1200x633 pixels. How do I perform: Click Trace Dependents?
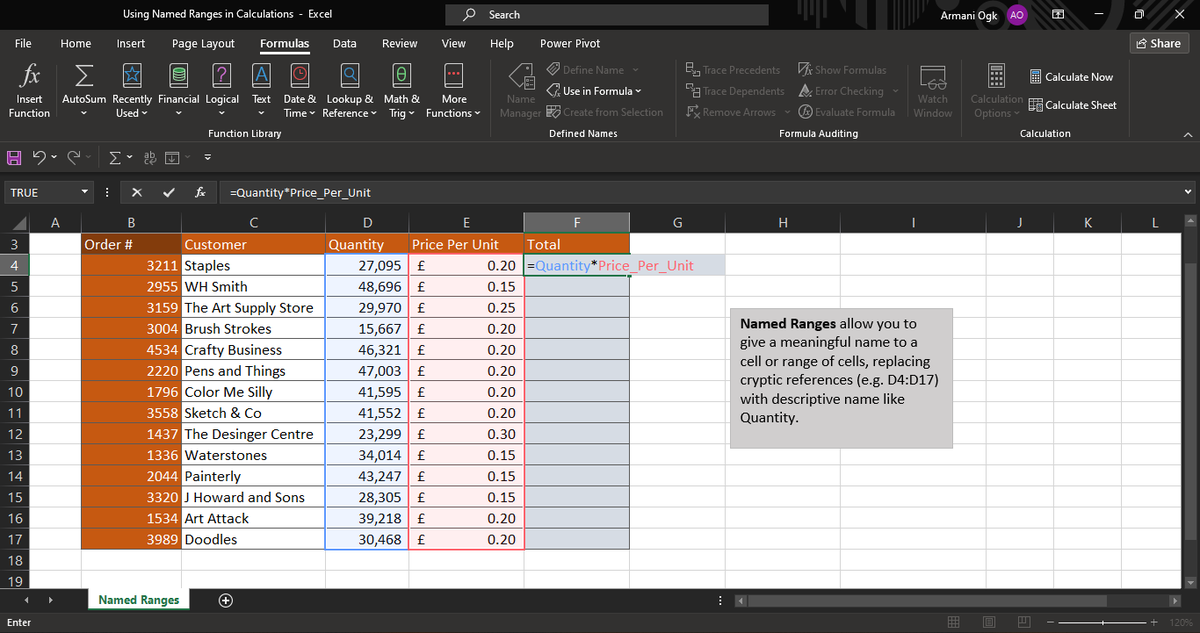[x=735, y=91]
